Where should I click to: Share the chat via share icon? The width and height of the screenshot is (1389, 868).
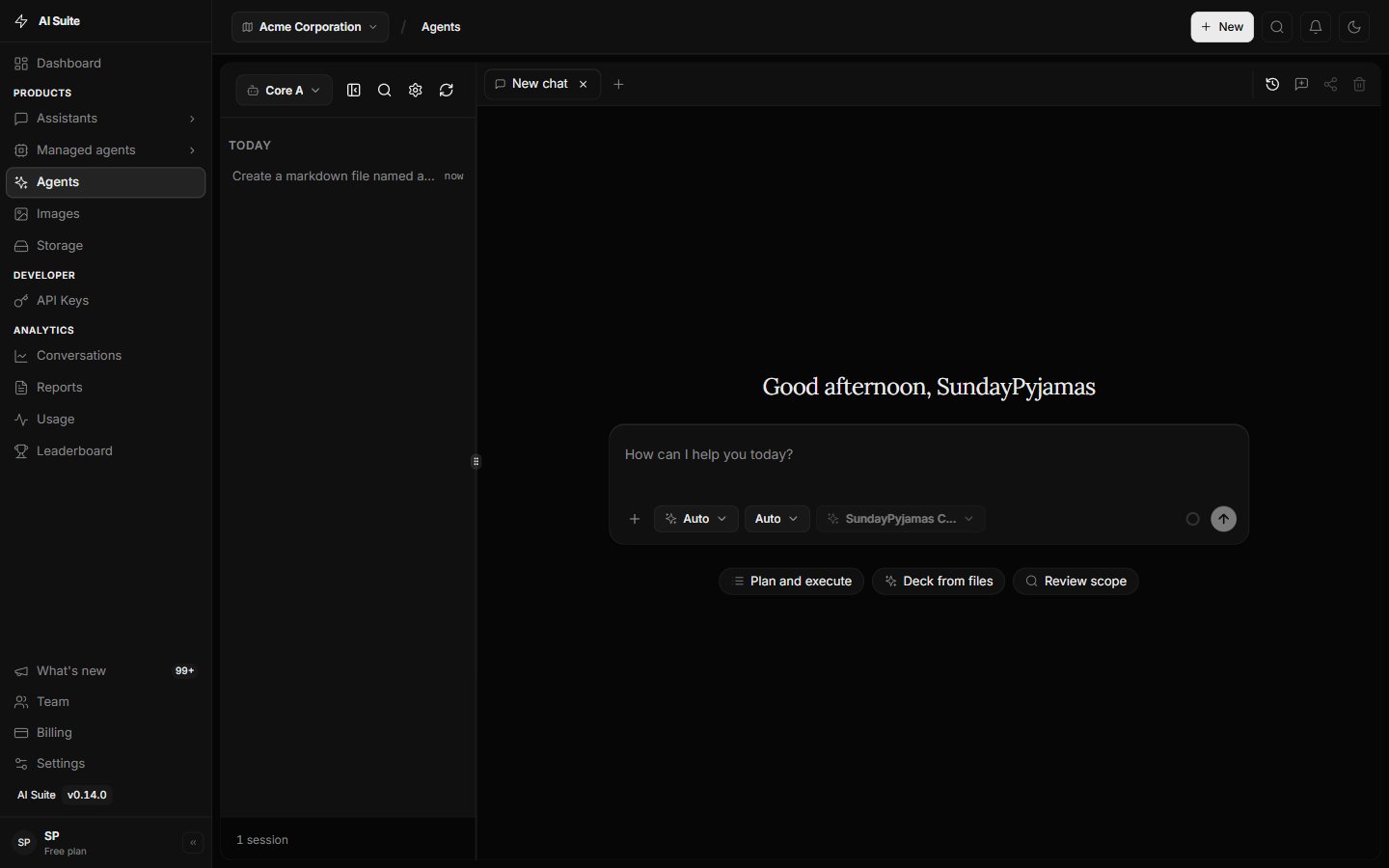coord(1330,84)
